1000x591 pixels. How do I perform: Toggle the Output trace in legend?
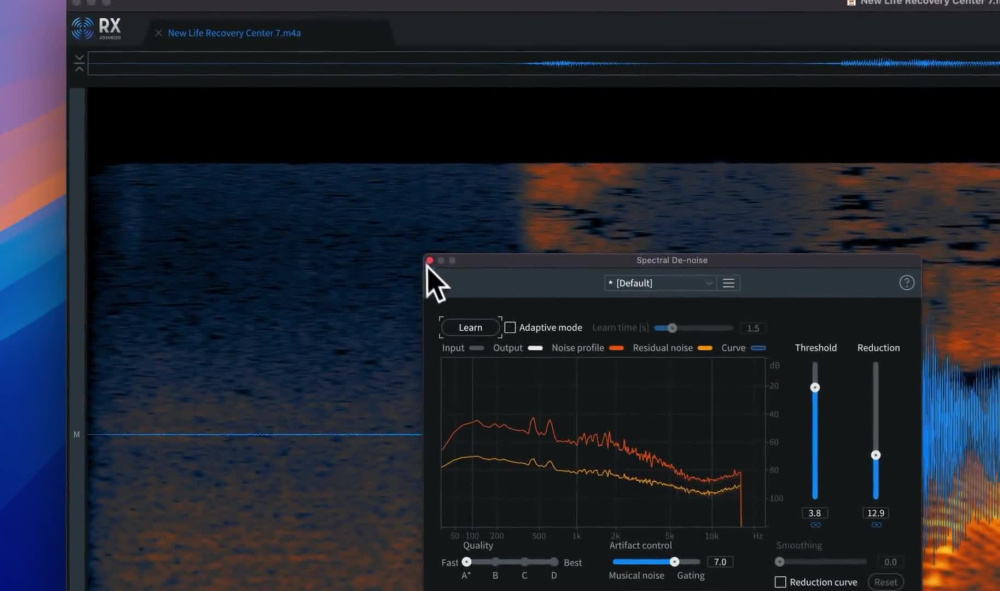pos(535,348)
